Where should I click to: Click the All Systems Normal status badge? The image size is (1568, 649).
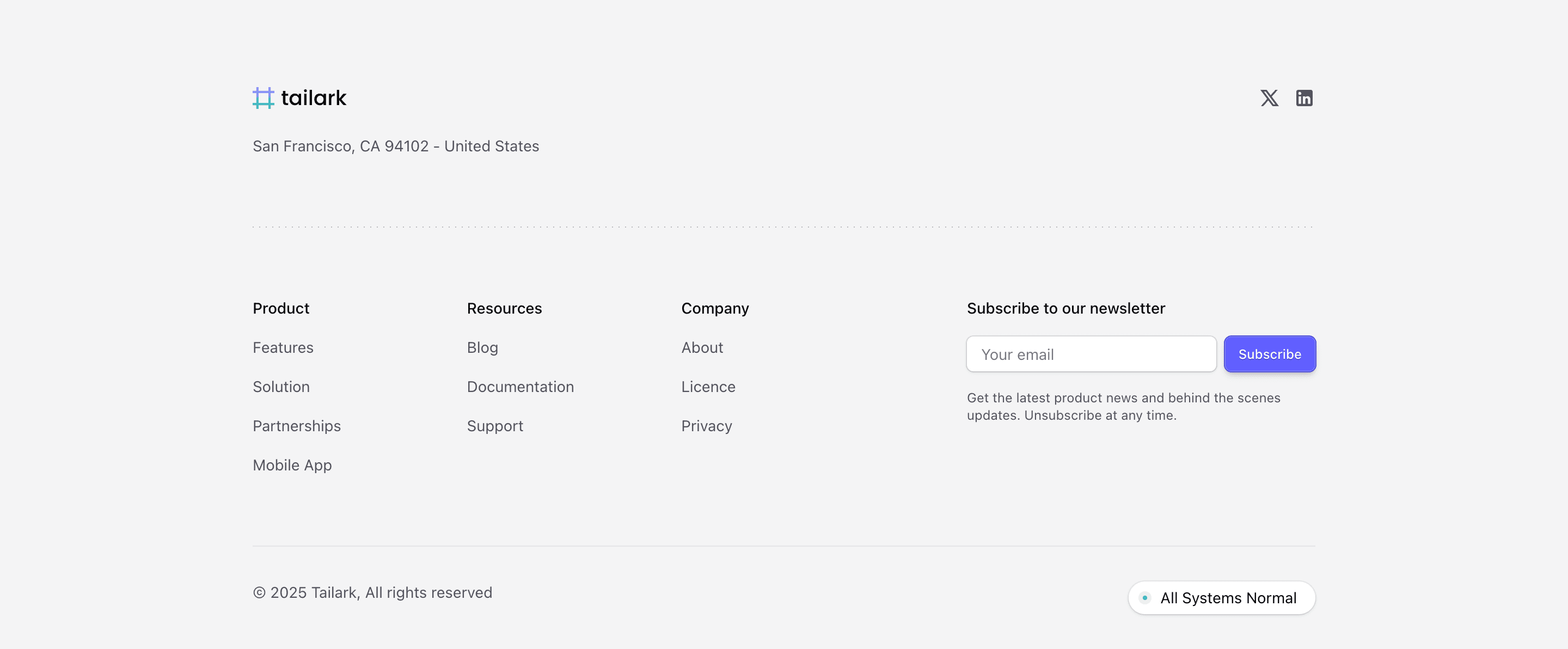click(x=1221, y=598)
